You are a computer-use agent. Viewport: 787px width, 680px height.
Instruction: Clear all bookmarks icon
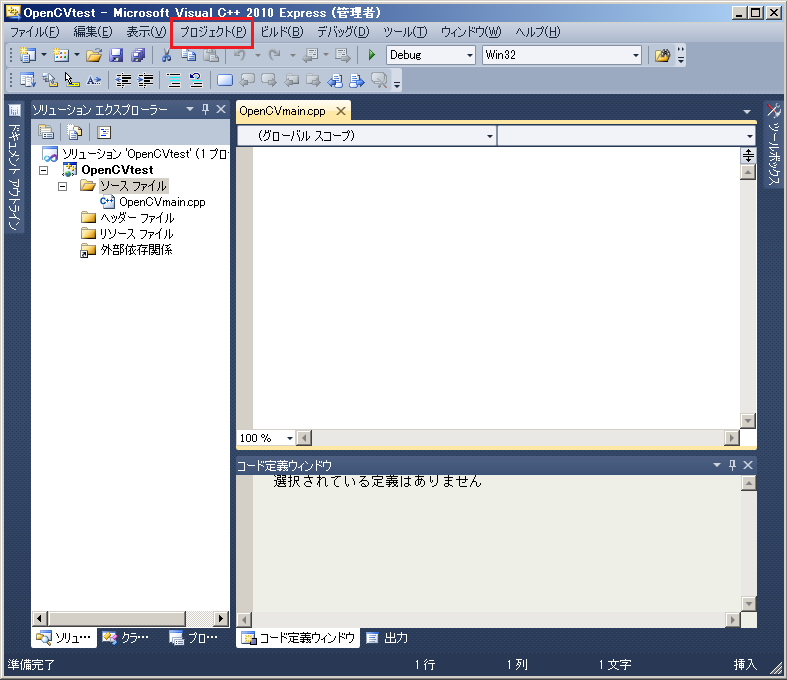pos(379,80)
